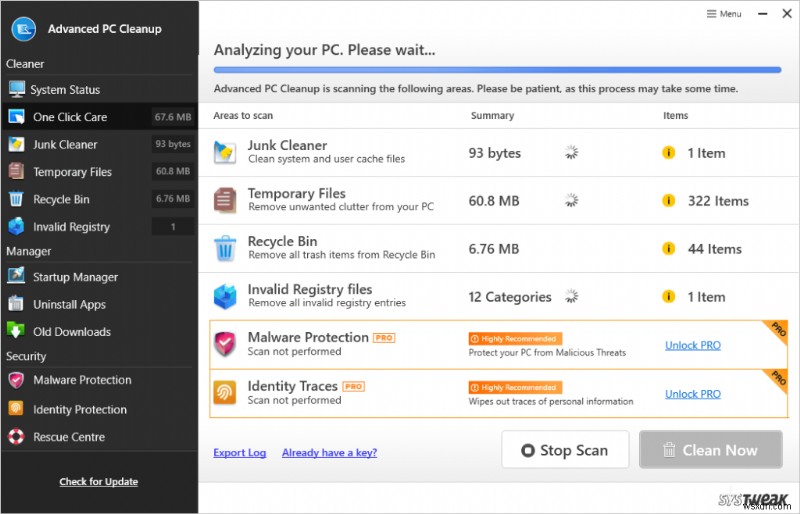Click the Rescue Centre lifebuoy icon

[x=16, y=436]
